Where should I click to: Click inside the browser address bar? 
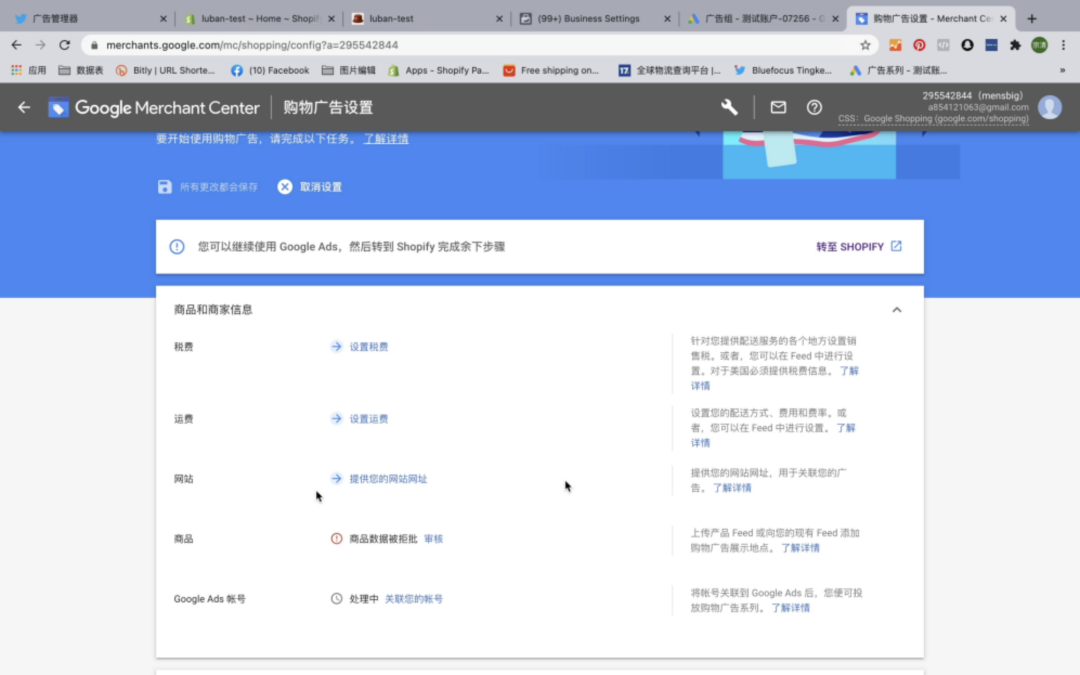tap(400, 45)
